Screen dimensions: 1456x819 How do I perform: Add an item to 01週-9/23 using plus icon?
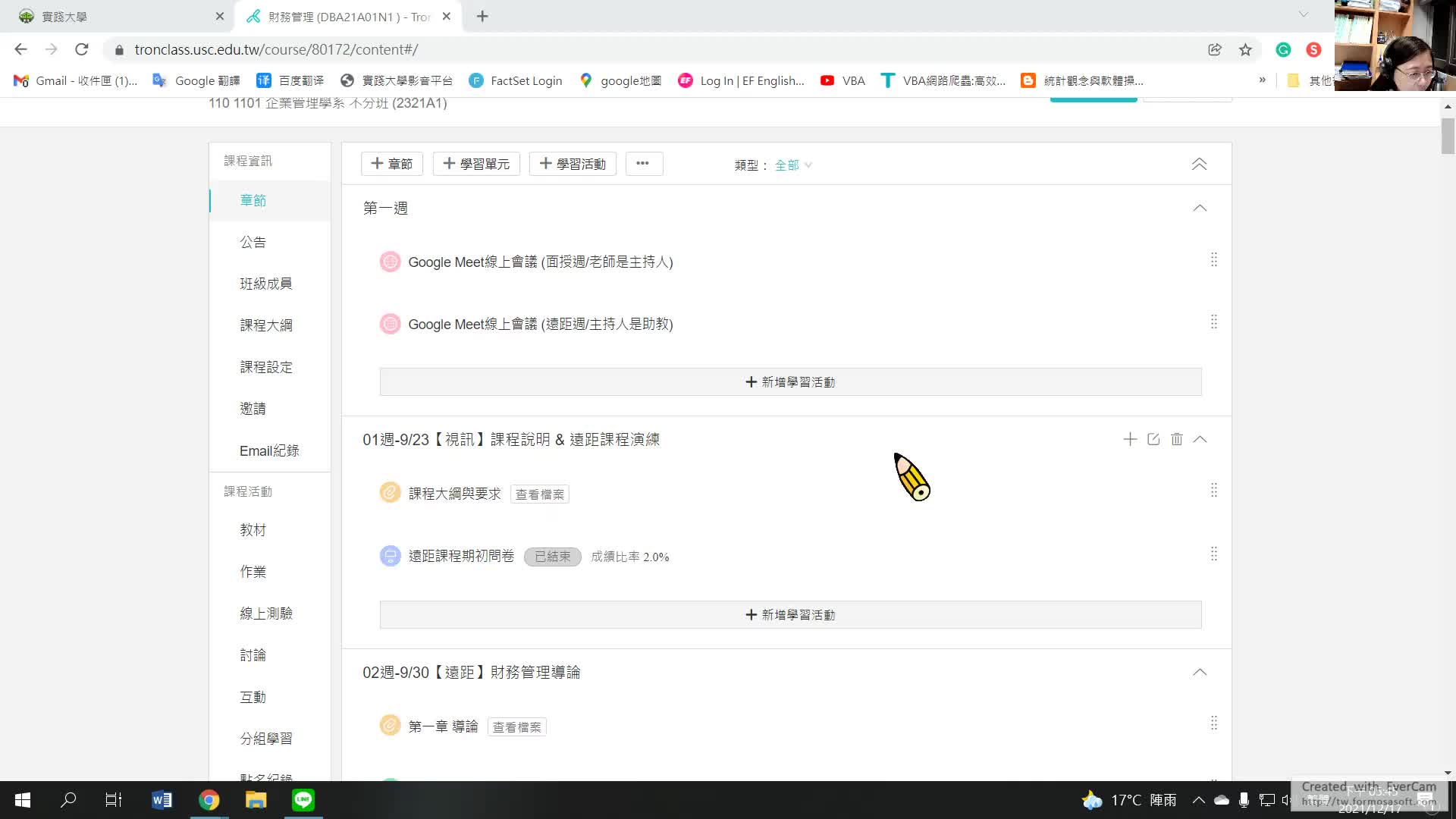(1130, 439)
